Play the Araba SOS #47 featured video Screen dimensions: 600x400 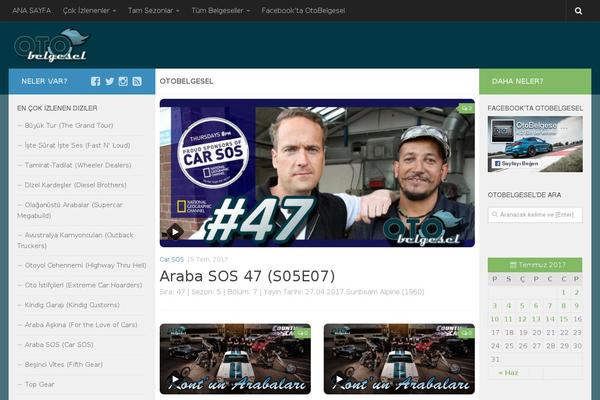click(x=175, y=232)
